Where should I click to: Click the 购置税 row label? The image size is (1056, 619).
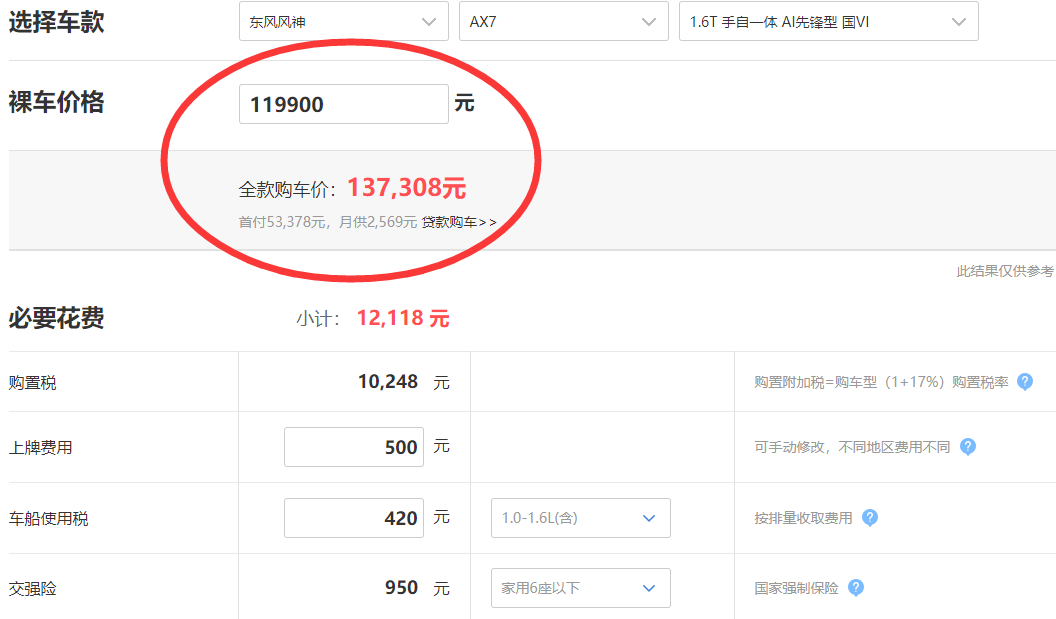[x=32, y=383]
